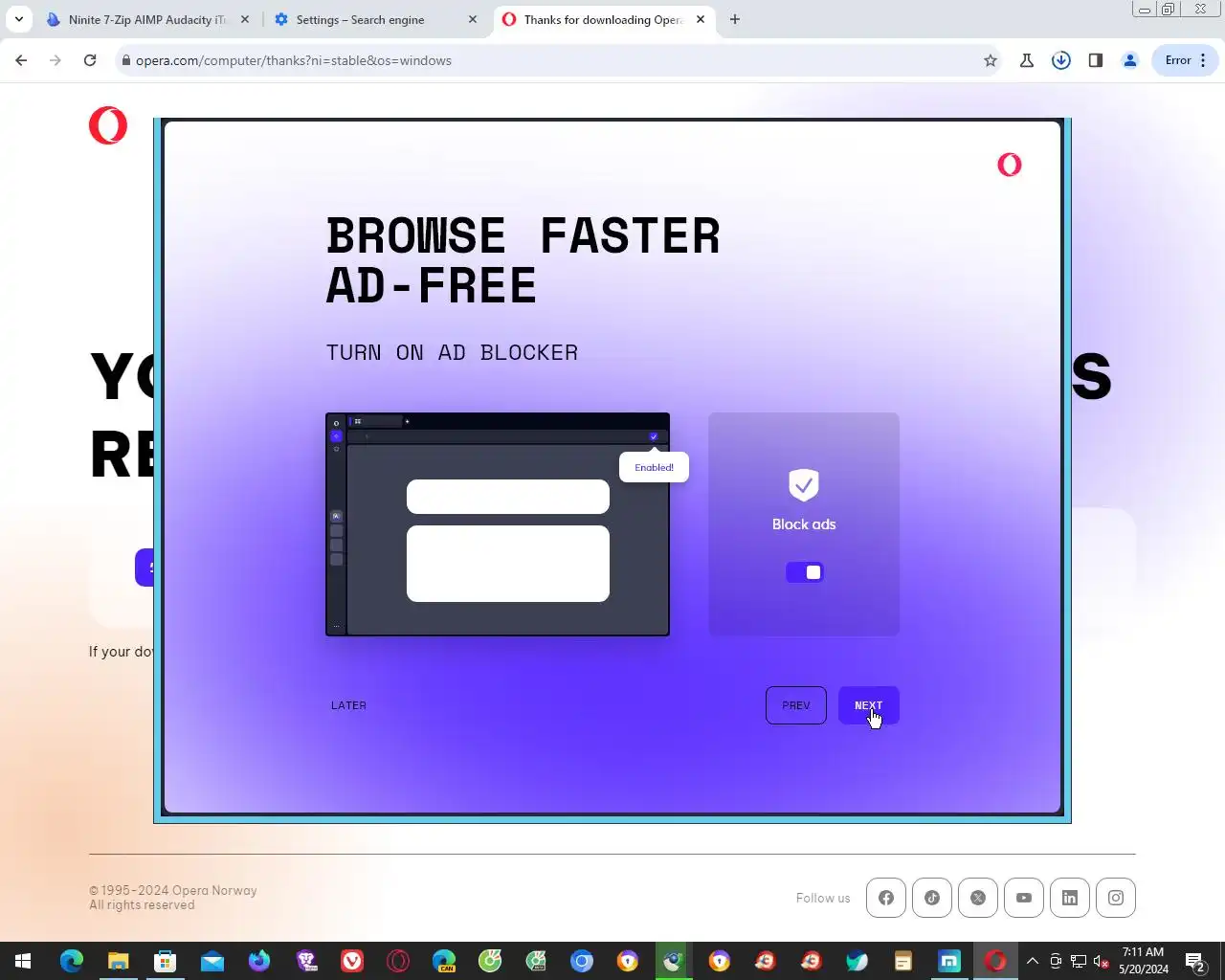Click the red Opera icon in the taskbar
The height and width of the screenshot is (980, 1225).
tap(995, 961)
